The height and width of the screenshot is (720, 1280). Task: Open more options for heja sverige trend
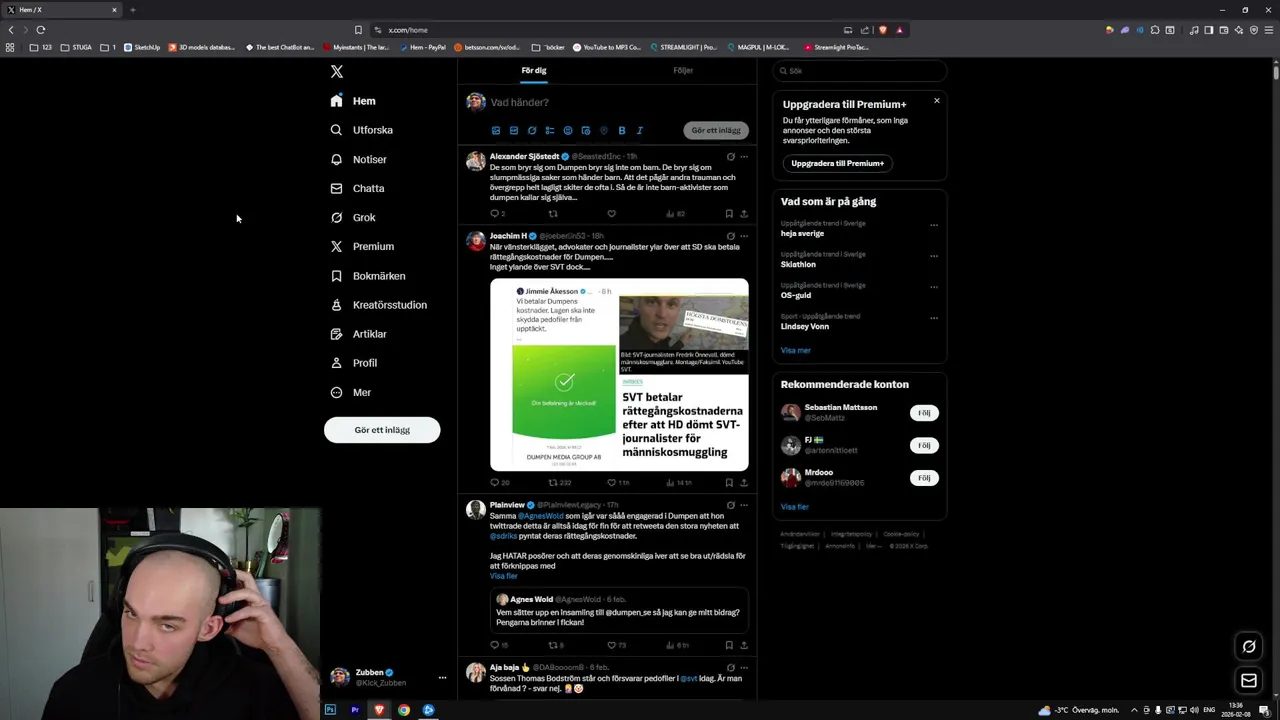934,225
